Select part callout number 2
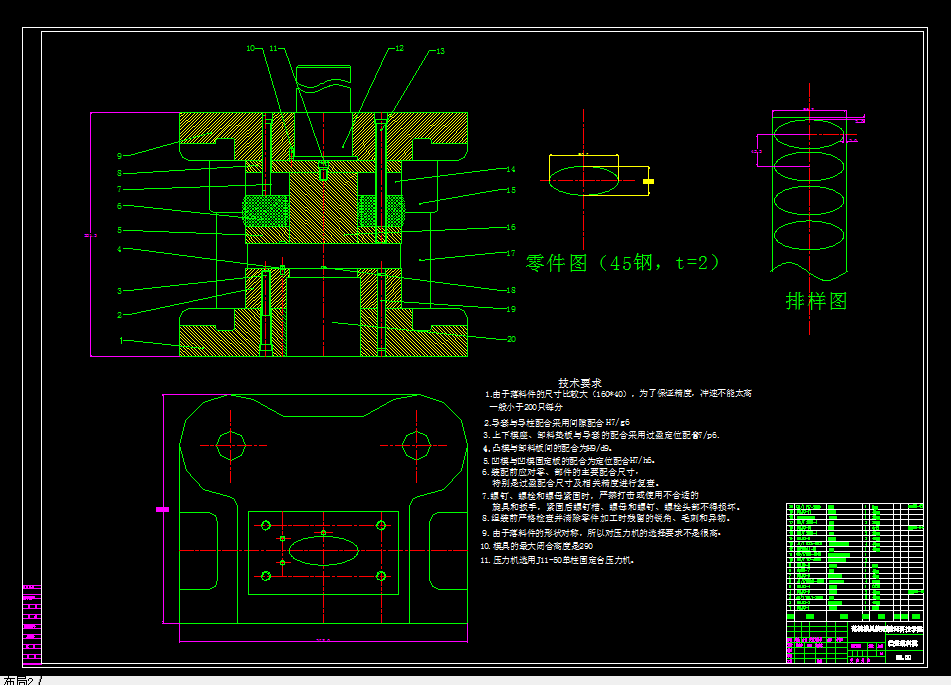The height and width of the screenshot is (685, 951). click(119, 315)
